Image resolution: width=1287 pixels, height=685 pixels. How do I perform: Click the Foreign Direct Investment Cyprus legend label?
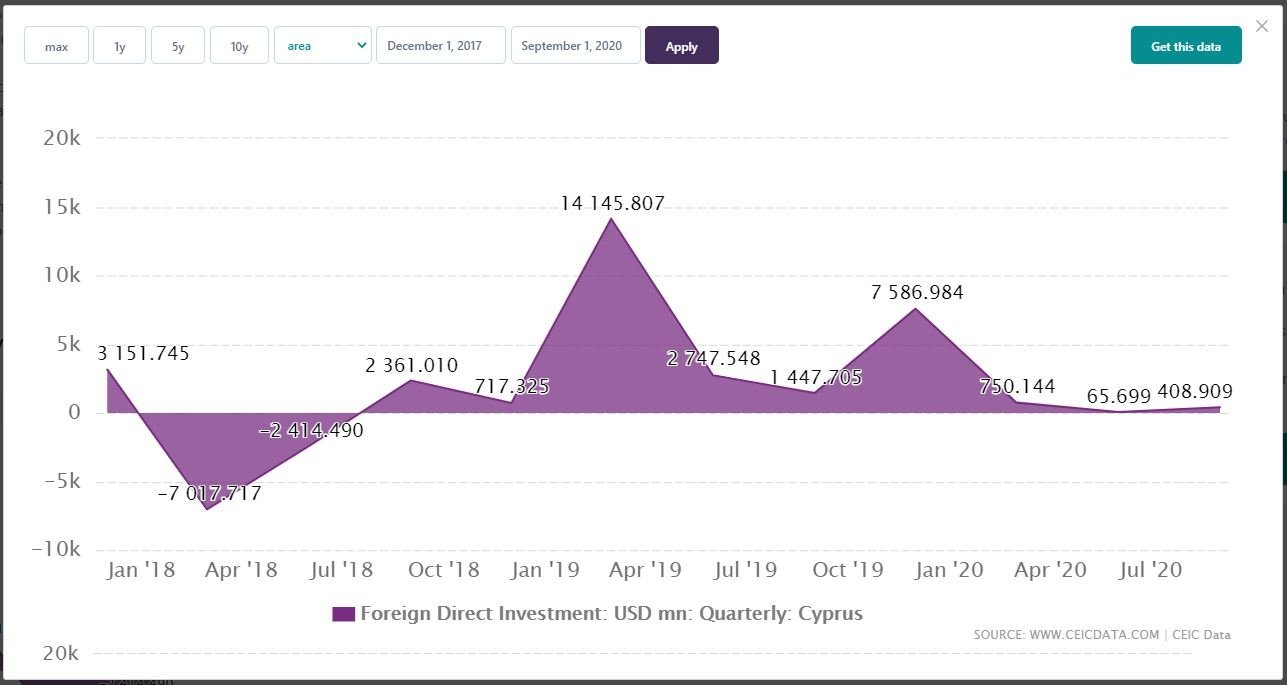(611, 614)
